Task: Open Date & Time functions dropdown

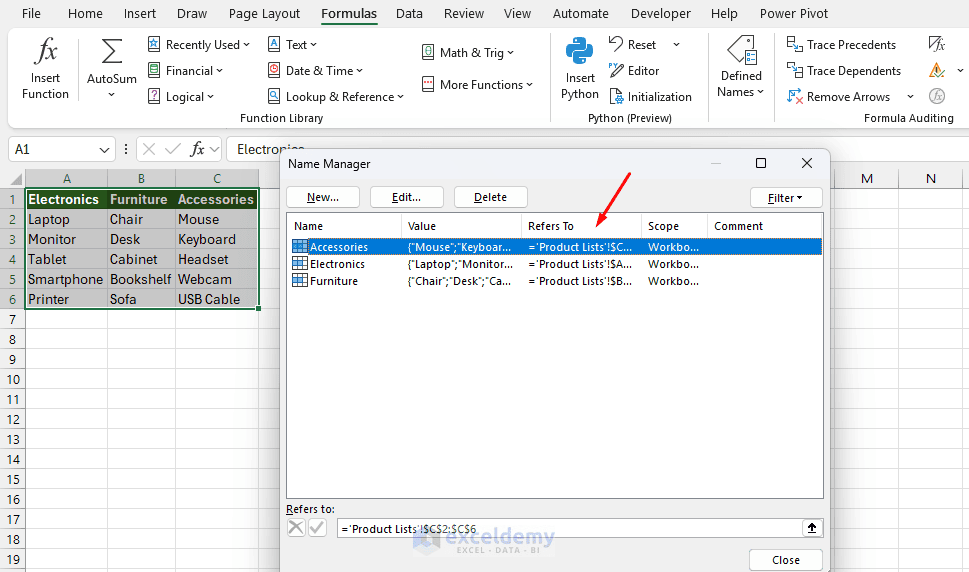Action: point(315,70)
